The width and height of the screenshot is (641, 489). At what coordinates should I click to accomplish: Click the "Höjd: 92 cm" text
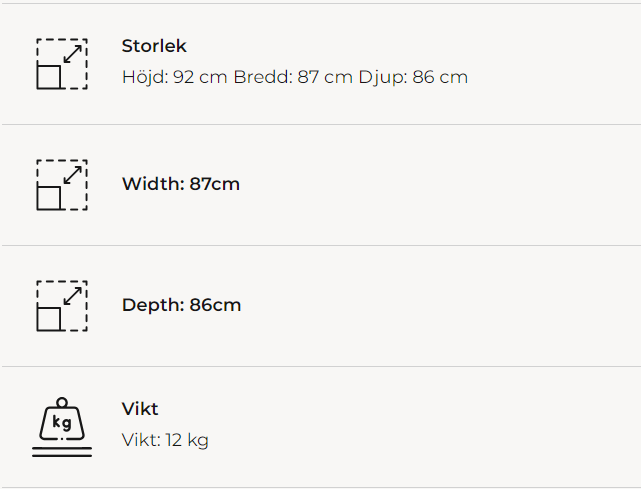[x=174, y=77]
